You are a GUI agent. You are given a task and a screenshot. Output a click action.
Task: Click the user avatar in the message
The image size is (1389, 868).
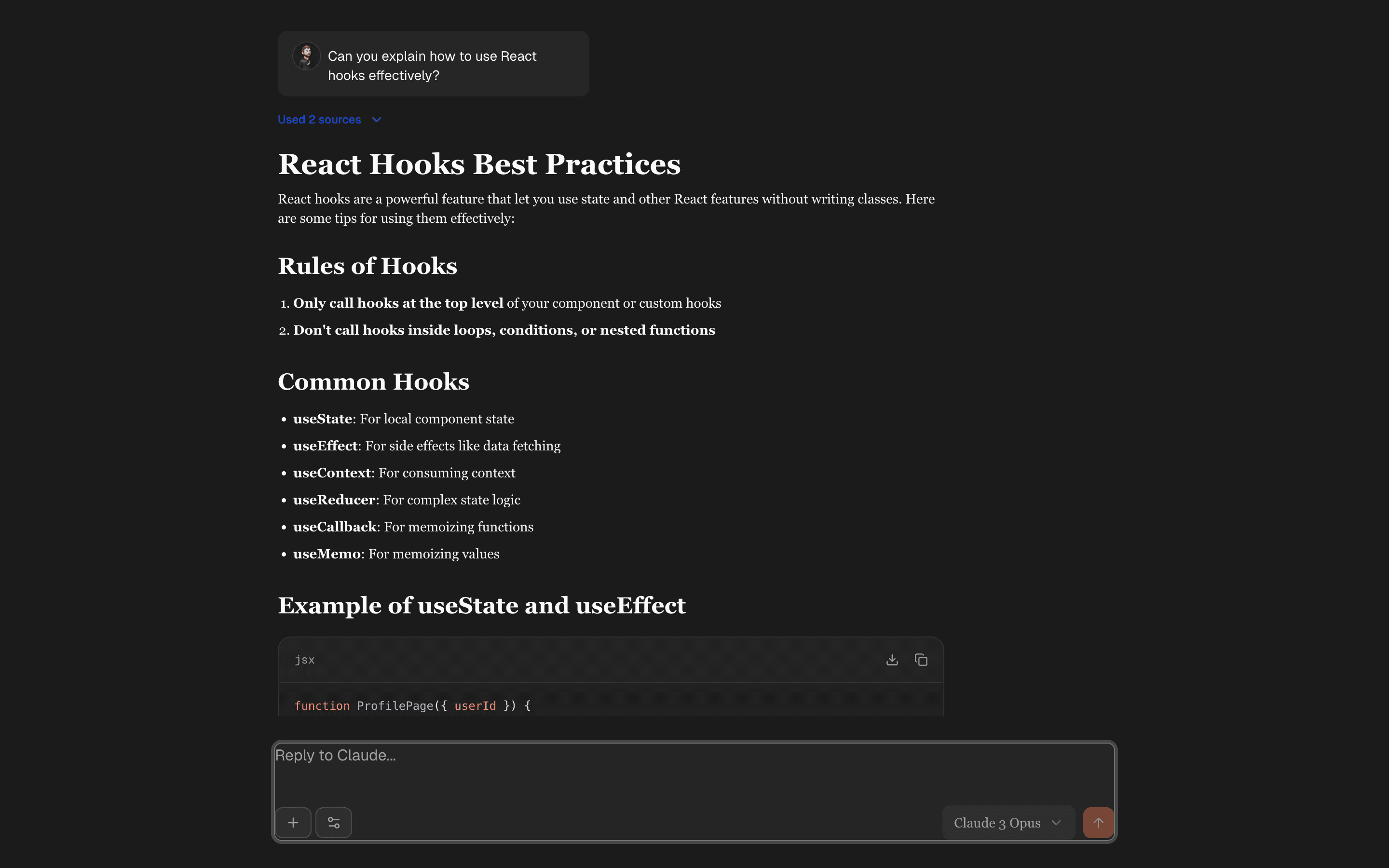click(x=307, y=56)
